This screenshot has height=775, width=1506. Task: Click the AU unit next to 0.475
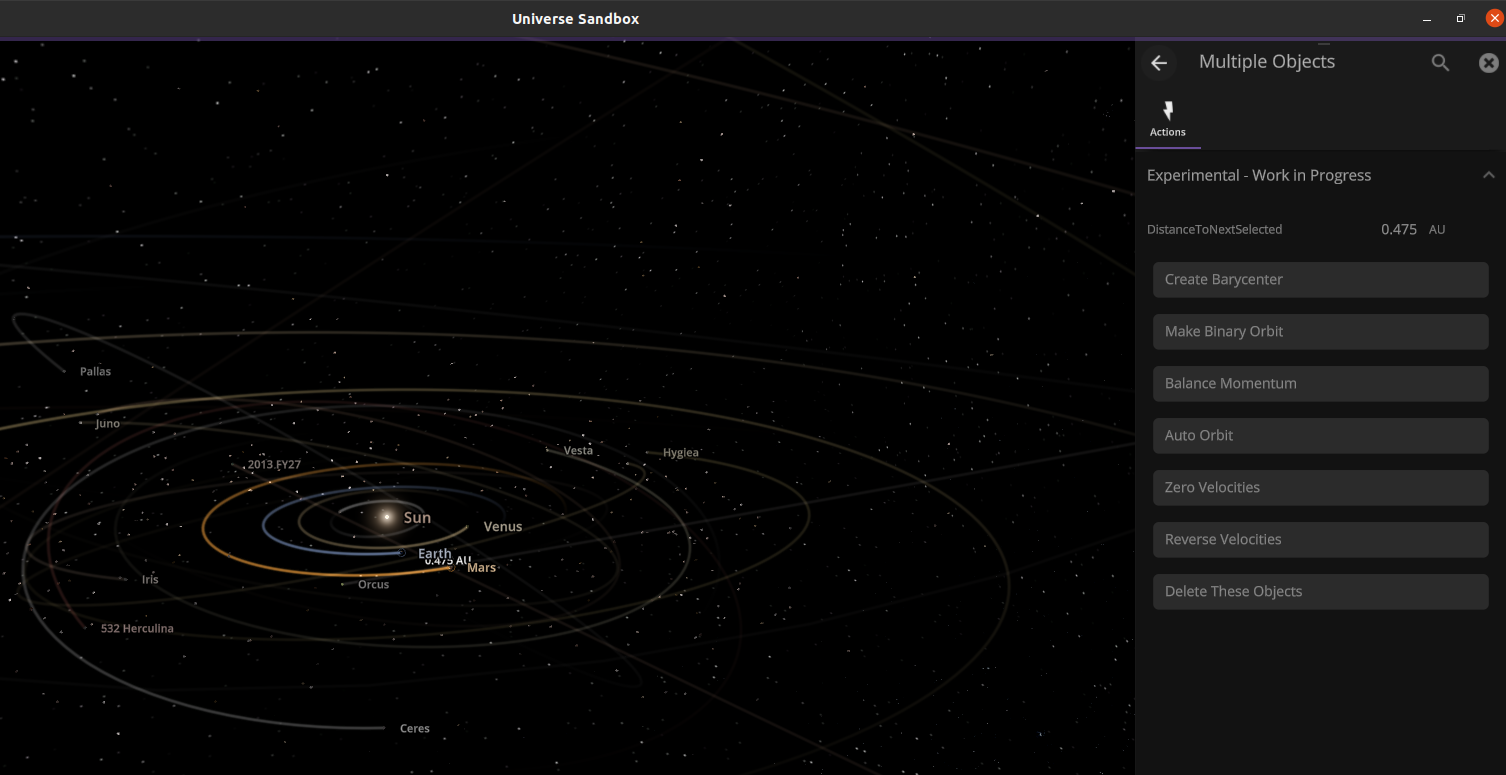tap(1437, 229)
